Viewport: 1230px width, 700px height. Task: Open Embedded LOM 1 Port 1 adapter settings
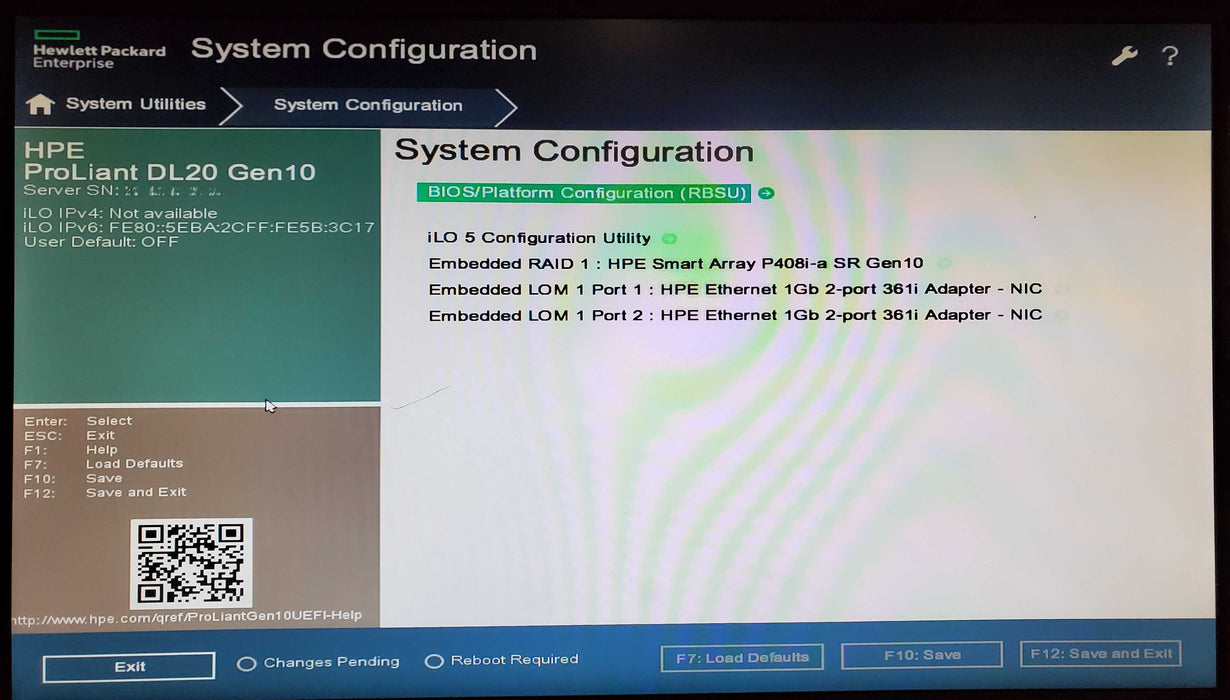pyautogui.click(x=735, y=289)
